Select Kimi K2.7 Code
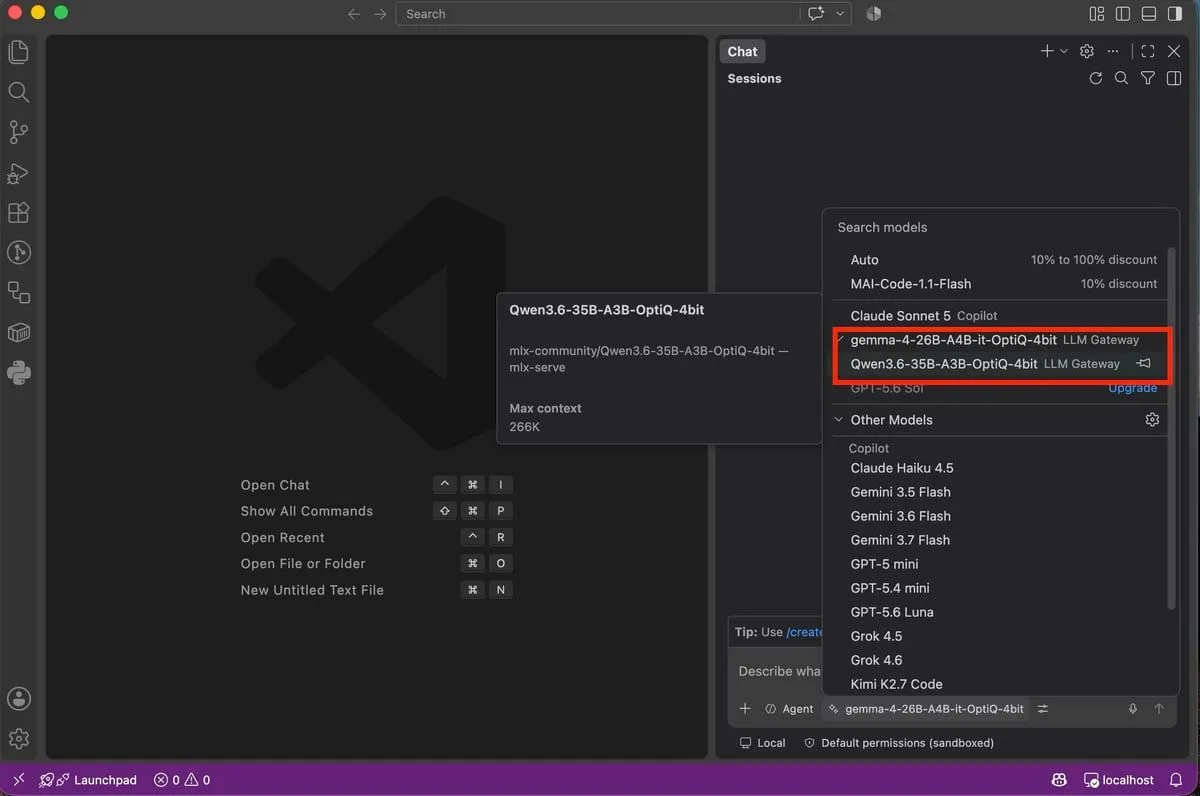The height and width of the screenshot is (796, 1200). pyautogui.click(x=999, y=684)
